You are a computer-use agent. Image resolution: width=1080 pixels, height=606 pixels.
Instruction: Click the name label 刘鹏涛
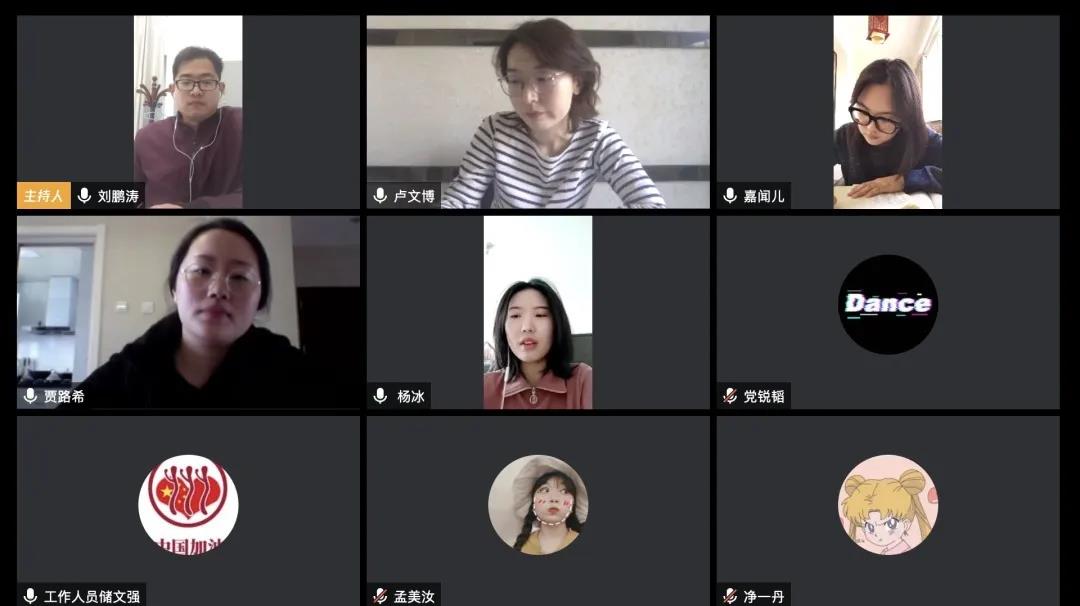tap(118, 196)
